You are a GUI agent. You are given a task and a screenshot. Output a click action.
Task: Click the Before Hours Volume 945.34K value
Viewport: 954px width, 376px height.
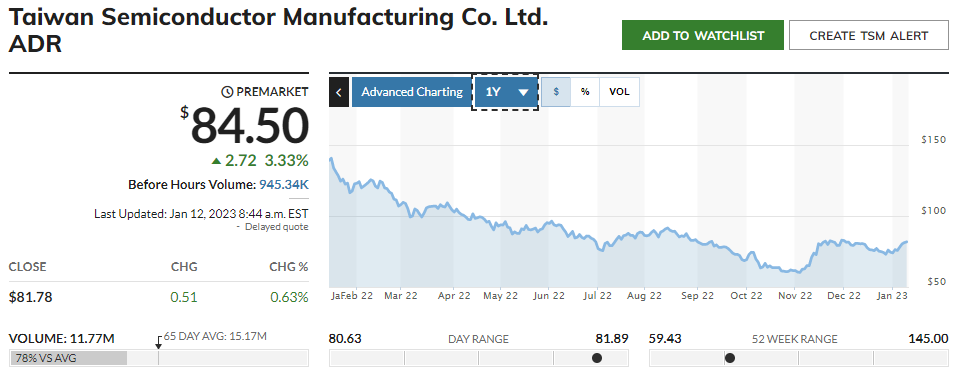[284, 184]
